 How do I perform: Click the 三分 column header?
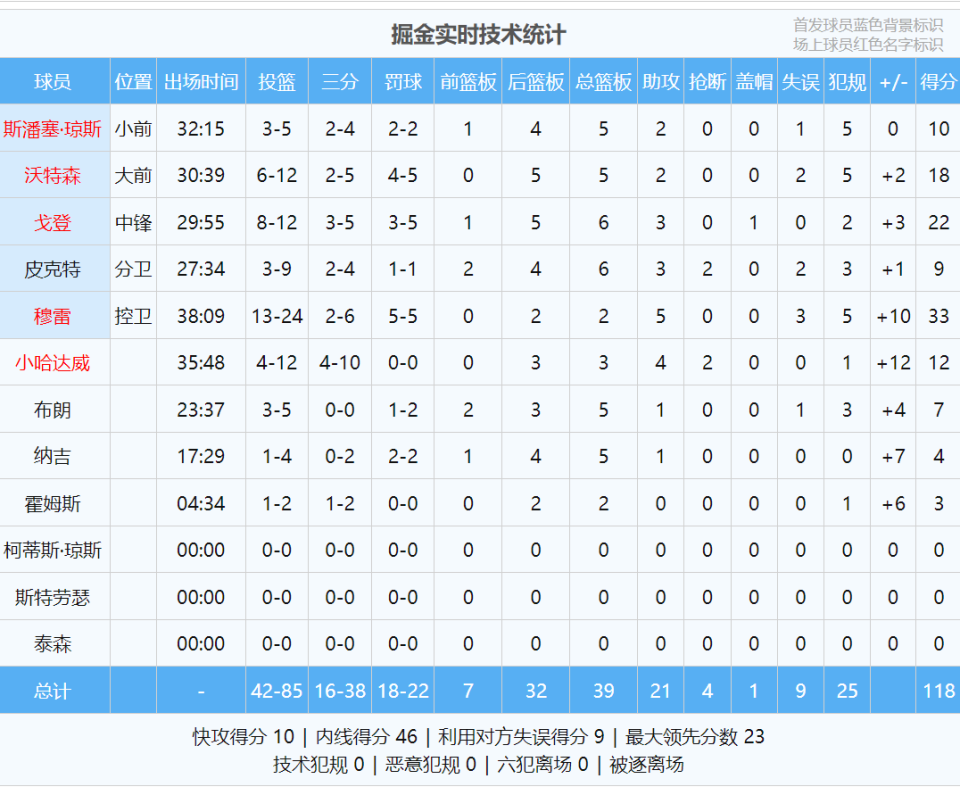[340, 82]
